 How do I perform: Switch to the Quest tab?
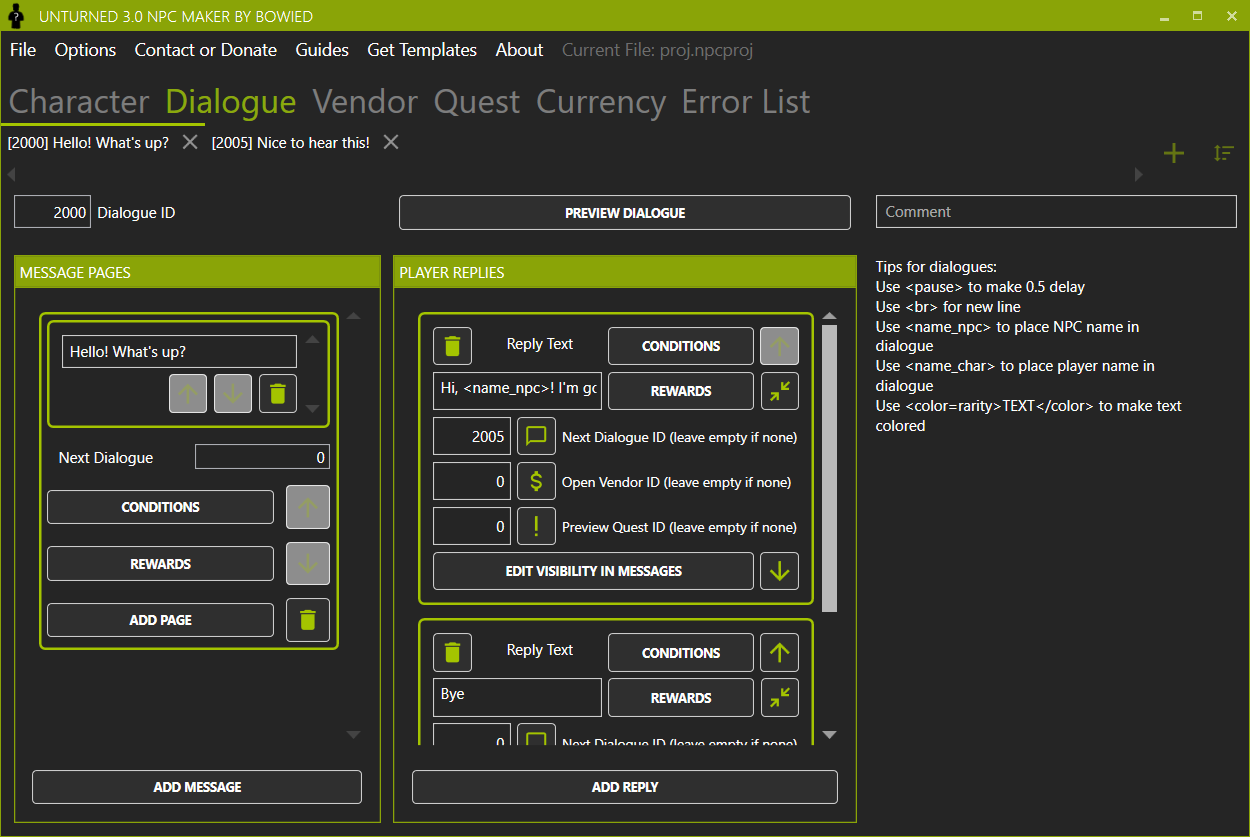point(477,102)
